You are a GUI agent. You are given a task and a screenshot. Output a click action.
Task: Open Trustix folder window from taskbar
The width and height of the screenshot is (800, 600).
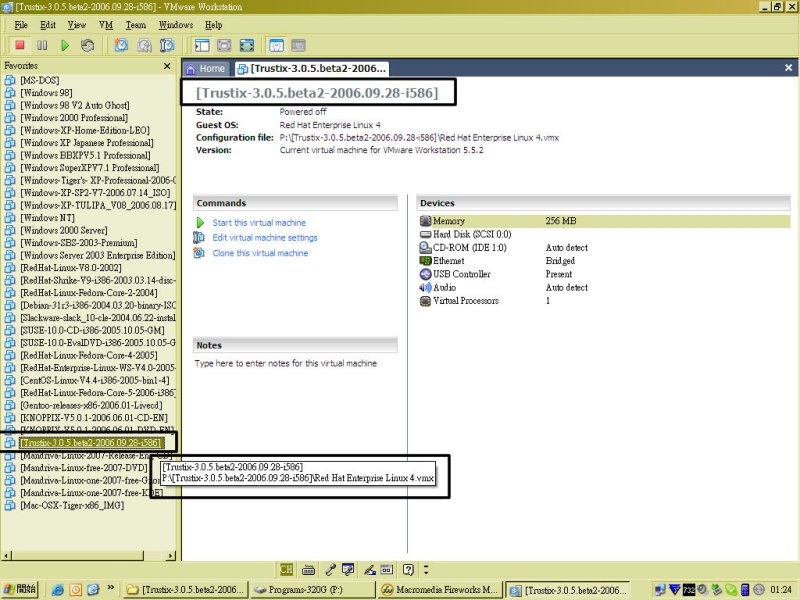pos(185,590)
